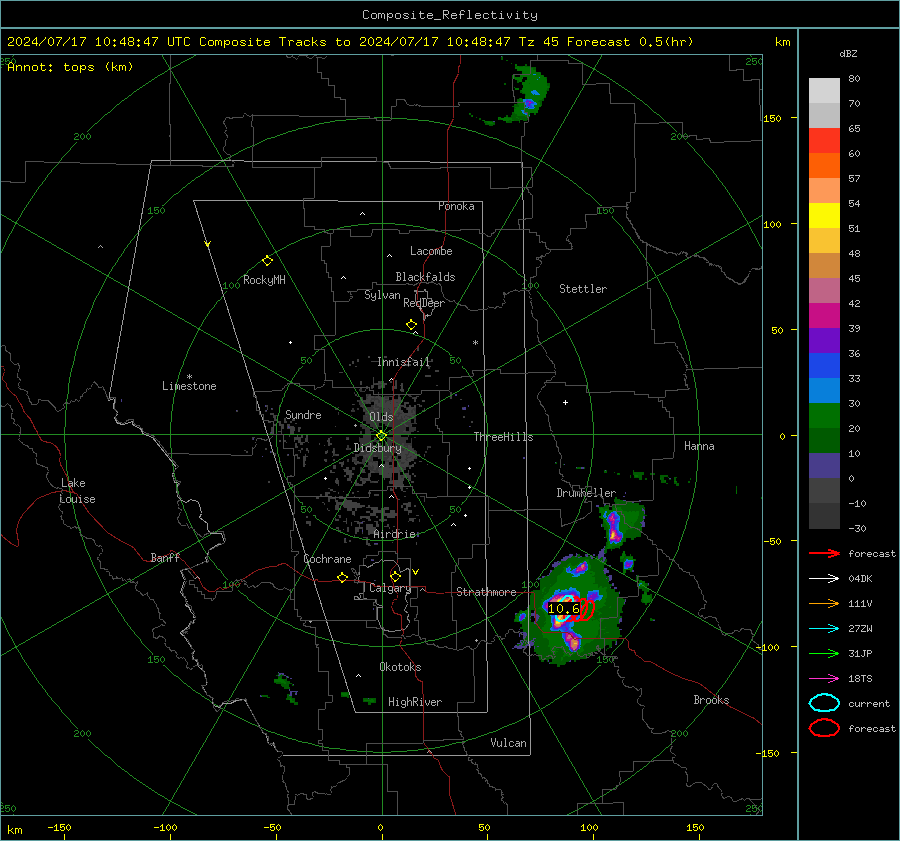Click the bright green swatch in dBZ scale
This screenshot has width=900, height=841.
pos(824,416)
